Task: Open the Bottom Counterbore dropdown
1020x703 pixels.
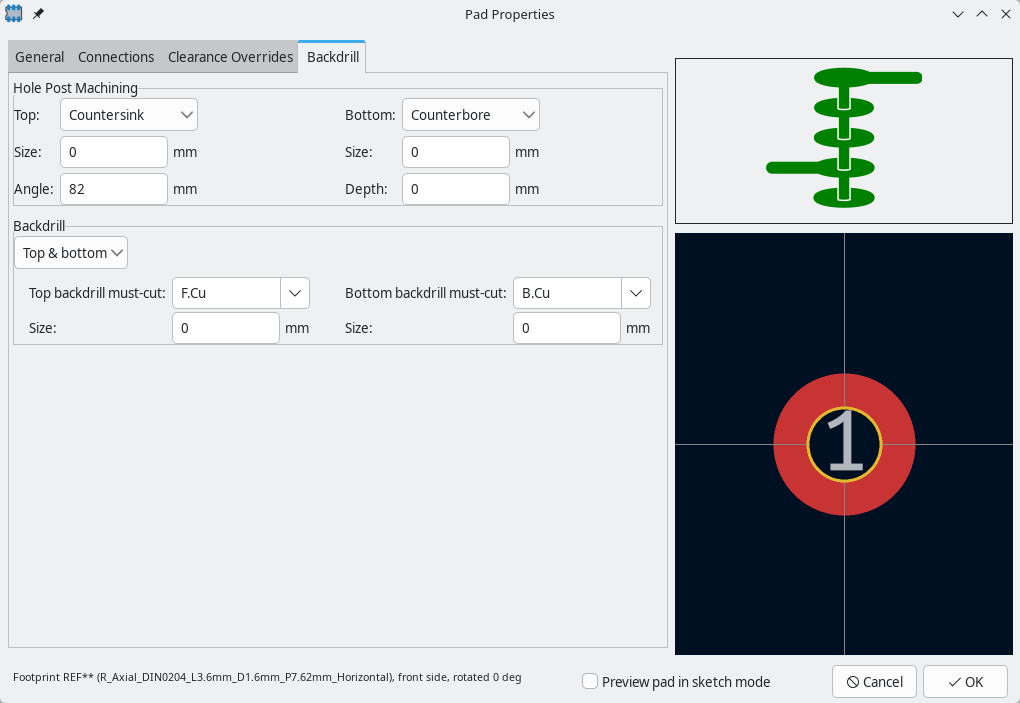Action: (470, 115)
